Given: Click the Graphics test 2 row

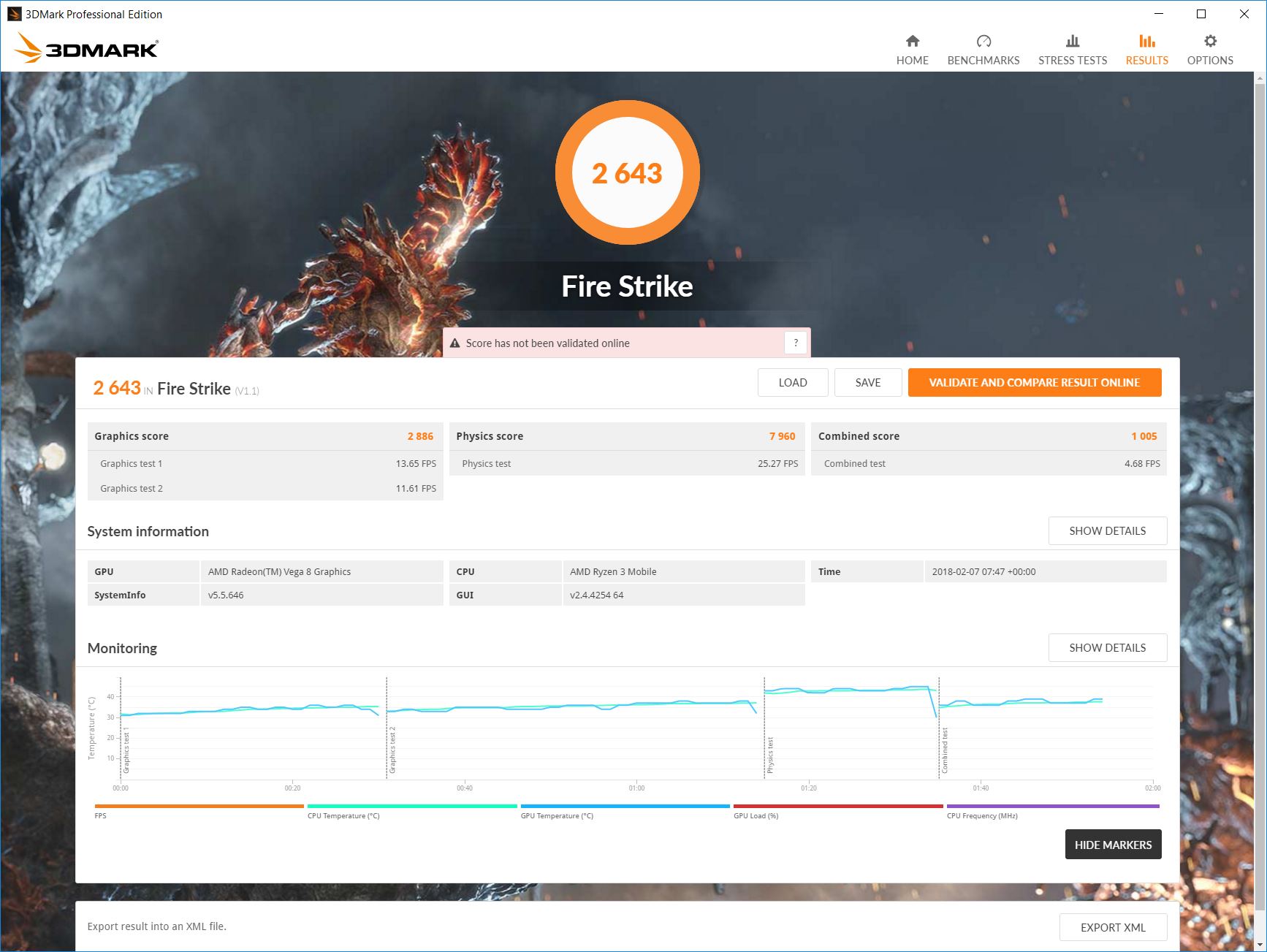Looking at the screenshot, I should 265,488.
